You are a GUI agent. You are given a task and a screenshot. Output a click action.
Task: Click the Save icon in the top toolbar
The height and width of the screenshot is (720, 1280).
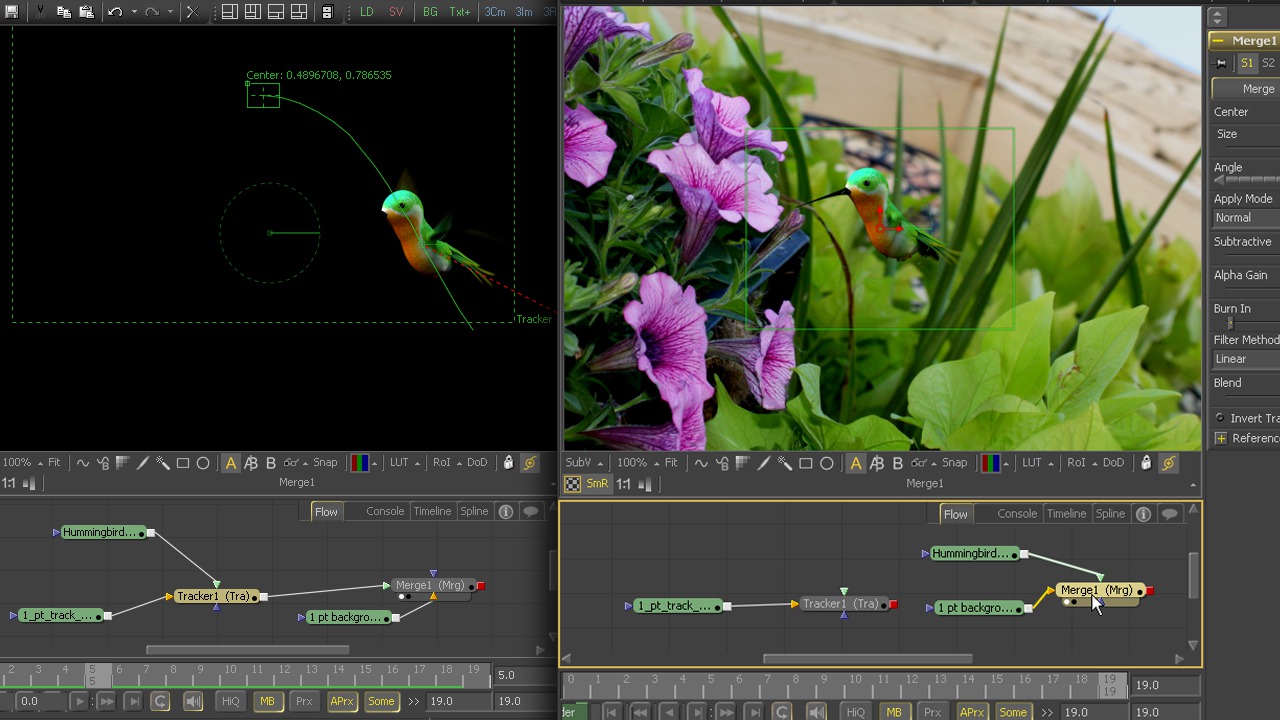pos(12,12)
